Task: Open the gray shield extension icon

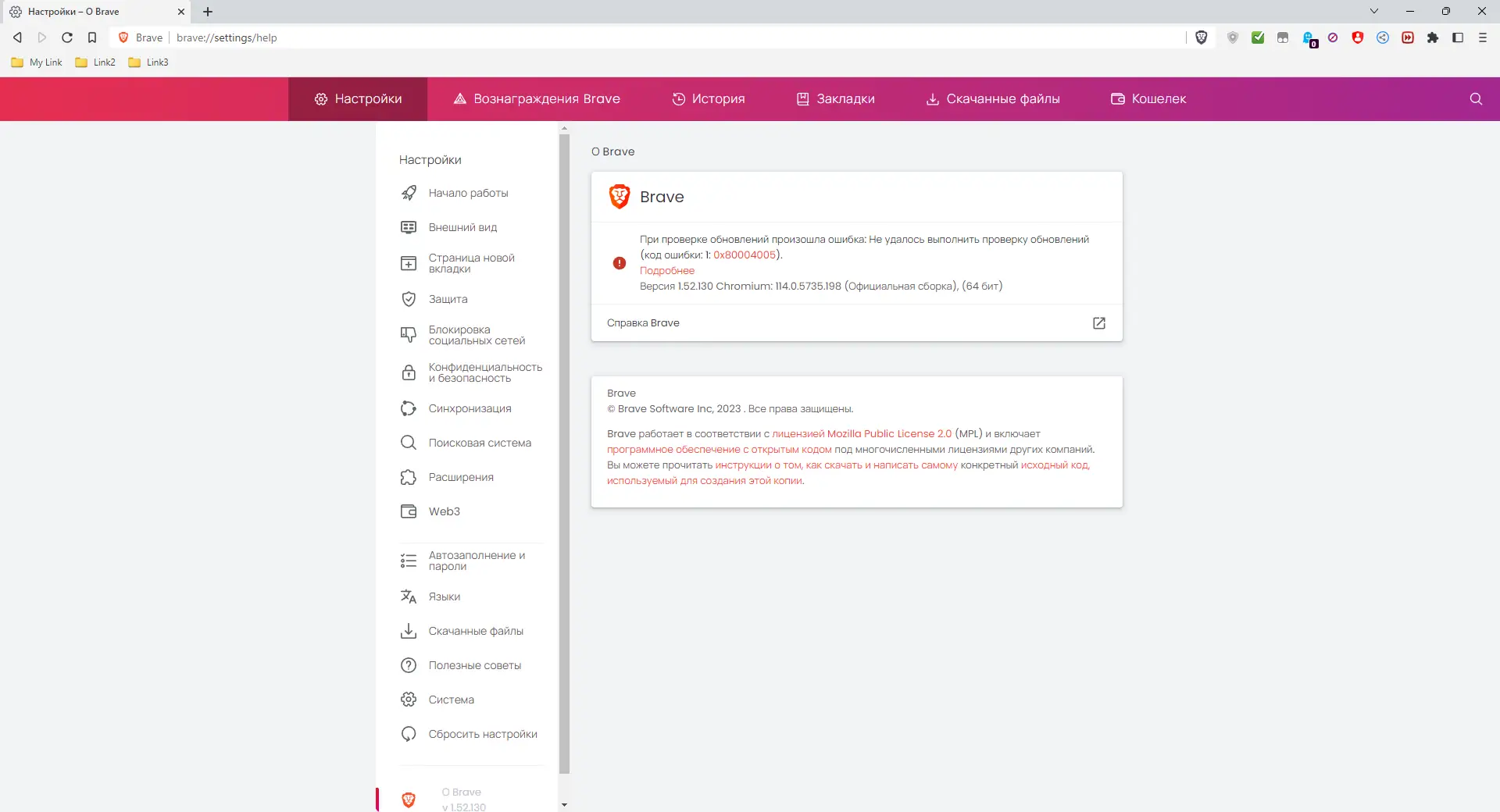Action: [1233, 37]
